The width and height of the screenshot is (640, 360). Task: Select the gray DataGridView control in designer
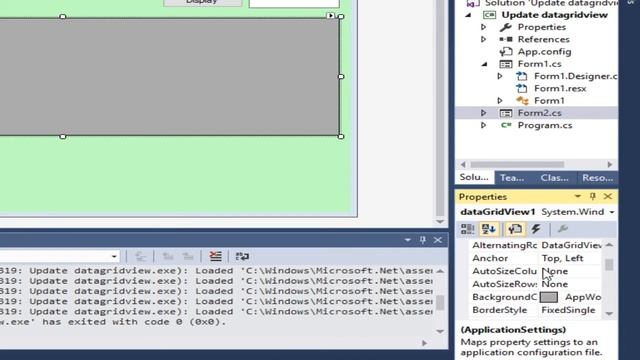click(169, 77)
